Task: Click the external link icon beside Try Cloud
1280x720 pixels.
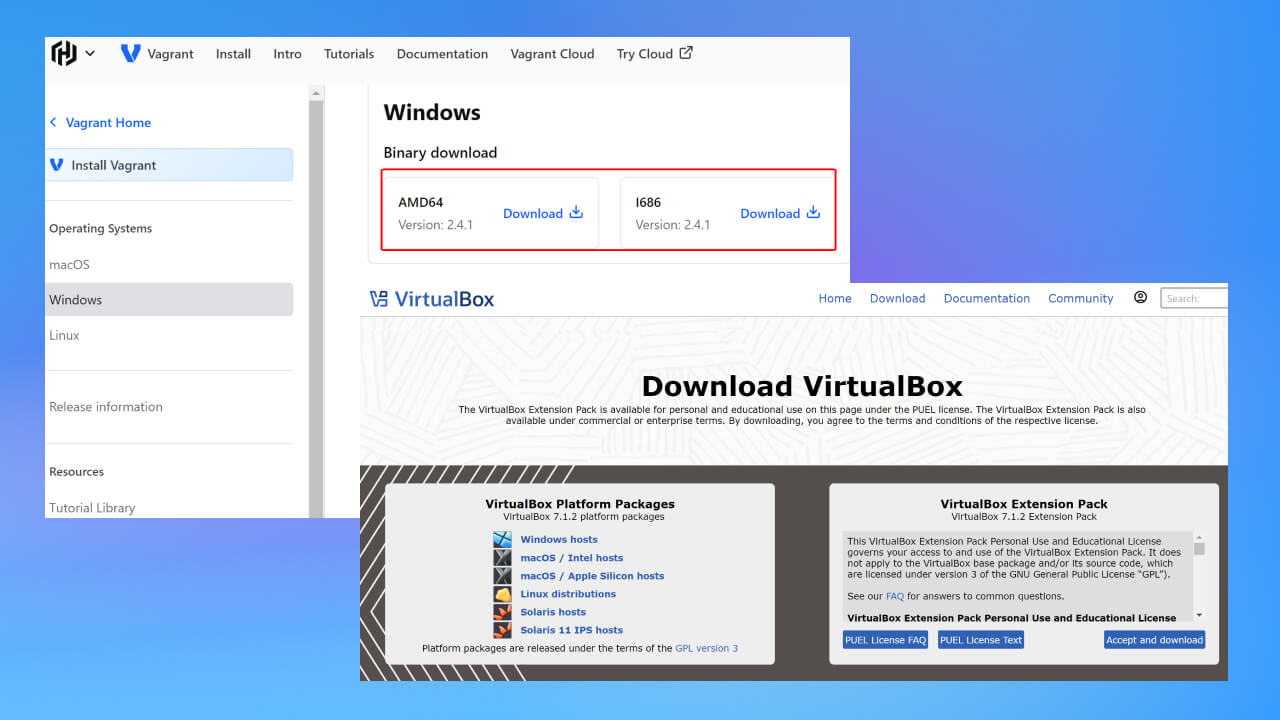Action: tap(686, 53)
